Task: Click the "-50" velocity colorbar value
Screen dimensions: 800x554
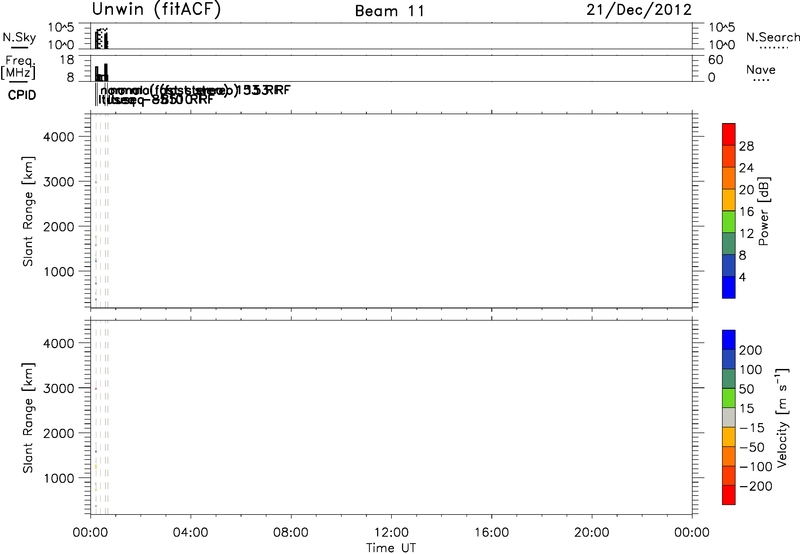Action: [752, 447]
